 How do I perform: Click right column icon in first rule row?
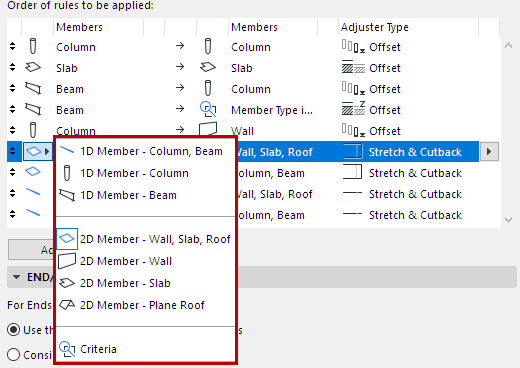click(208, 46)
